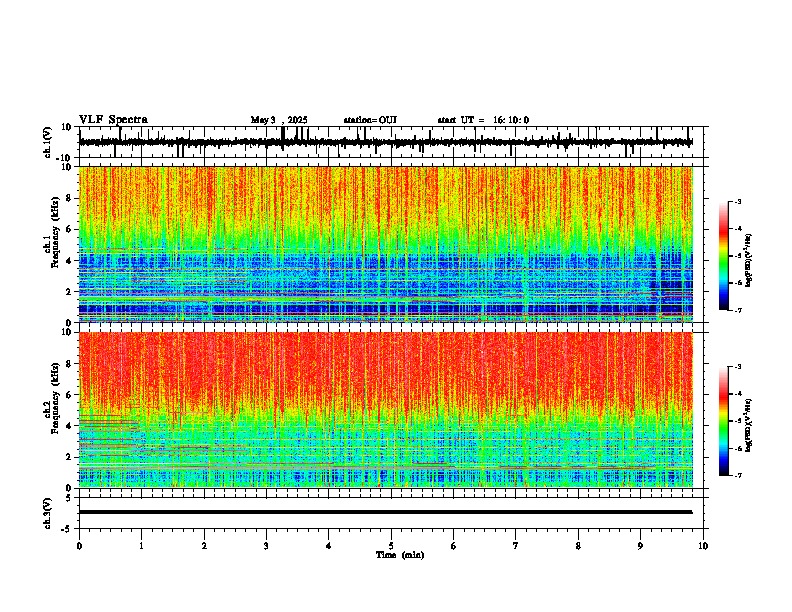Click the 4 kHz tick of ch.1 spectrogram
Screen dimensions: 792x612
click(69, 261)
